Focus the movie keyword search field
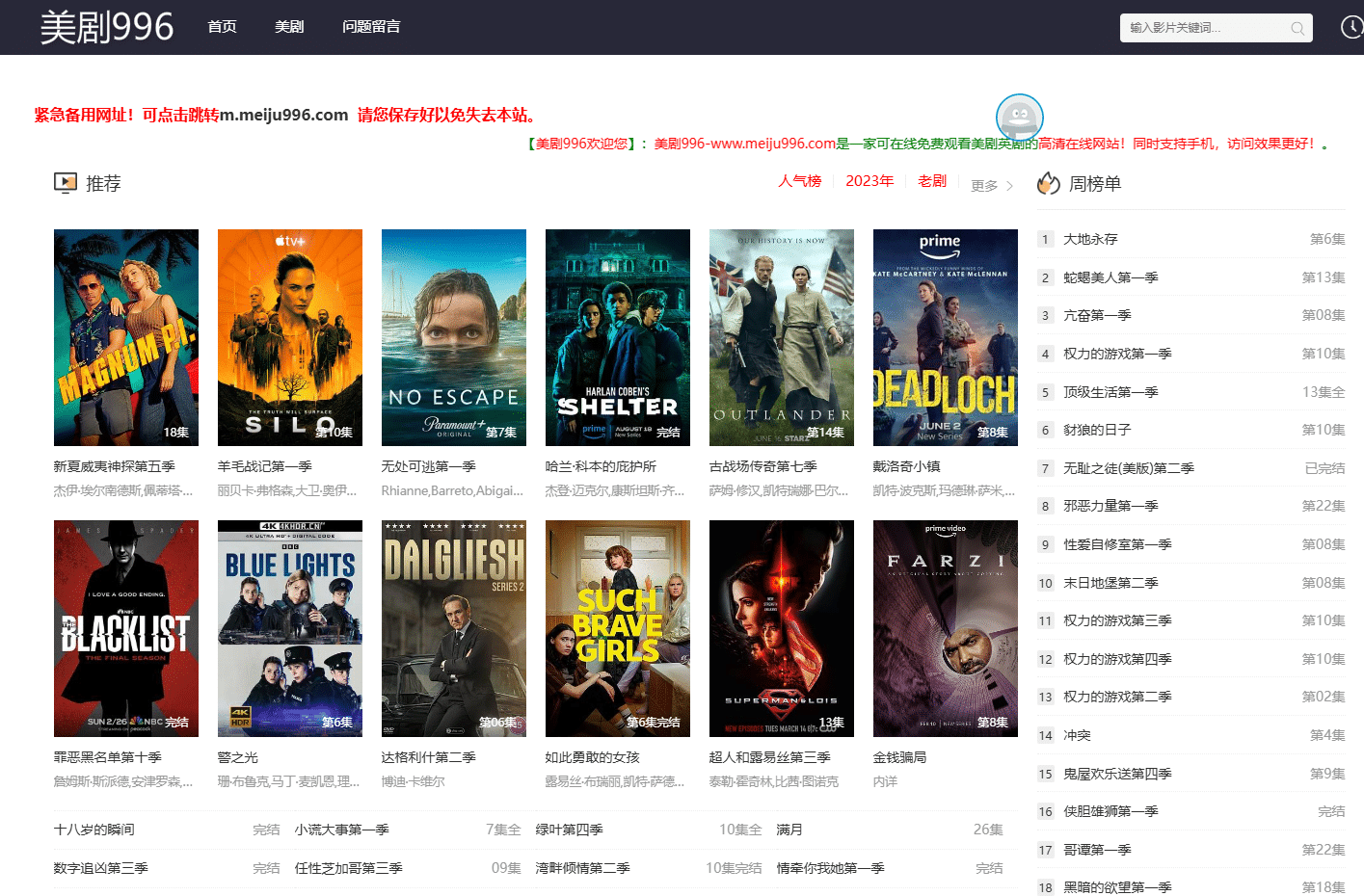This screenshot has height=896, width=1364. 1205,28
